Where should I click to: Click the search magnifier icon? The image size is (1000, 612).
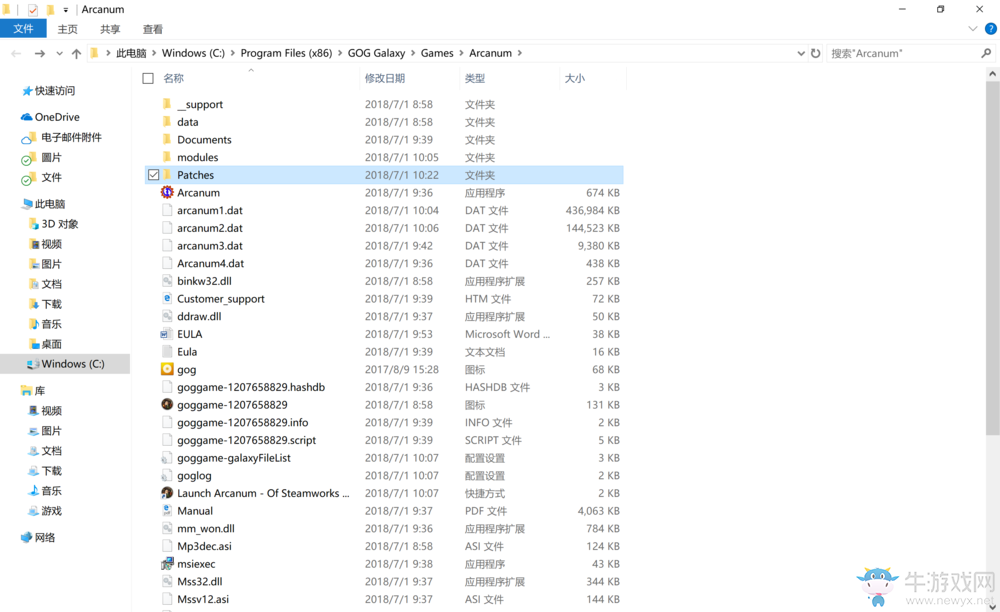click(x=986, y=54)
